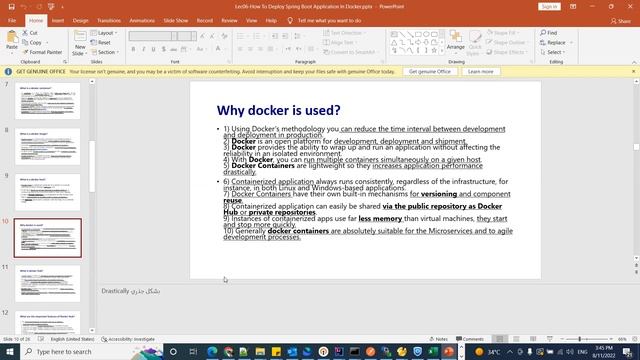640x360 pixels.
Task: Dismiss the genuine Office warning bar
Action: click(633, 71)
